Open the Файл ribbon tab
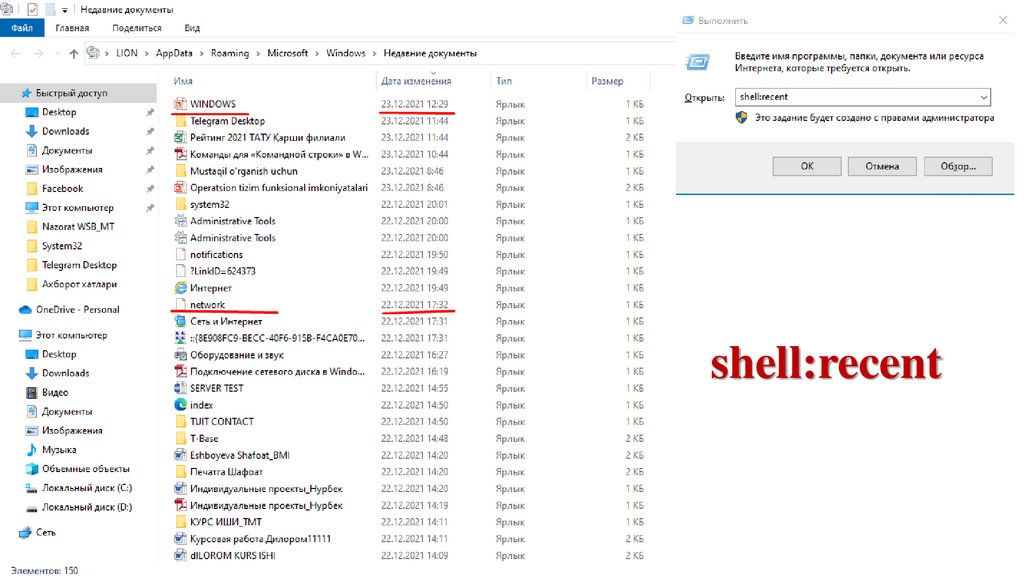The image size is (1024, 576). tap(22, 28)
